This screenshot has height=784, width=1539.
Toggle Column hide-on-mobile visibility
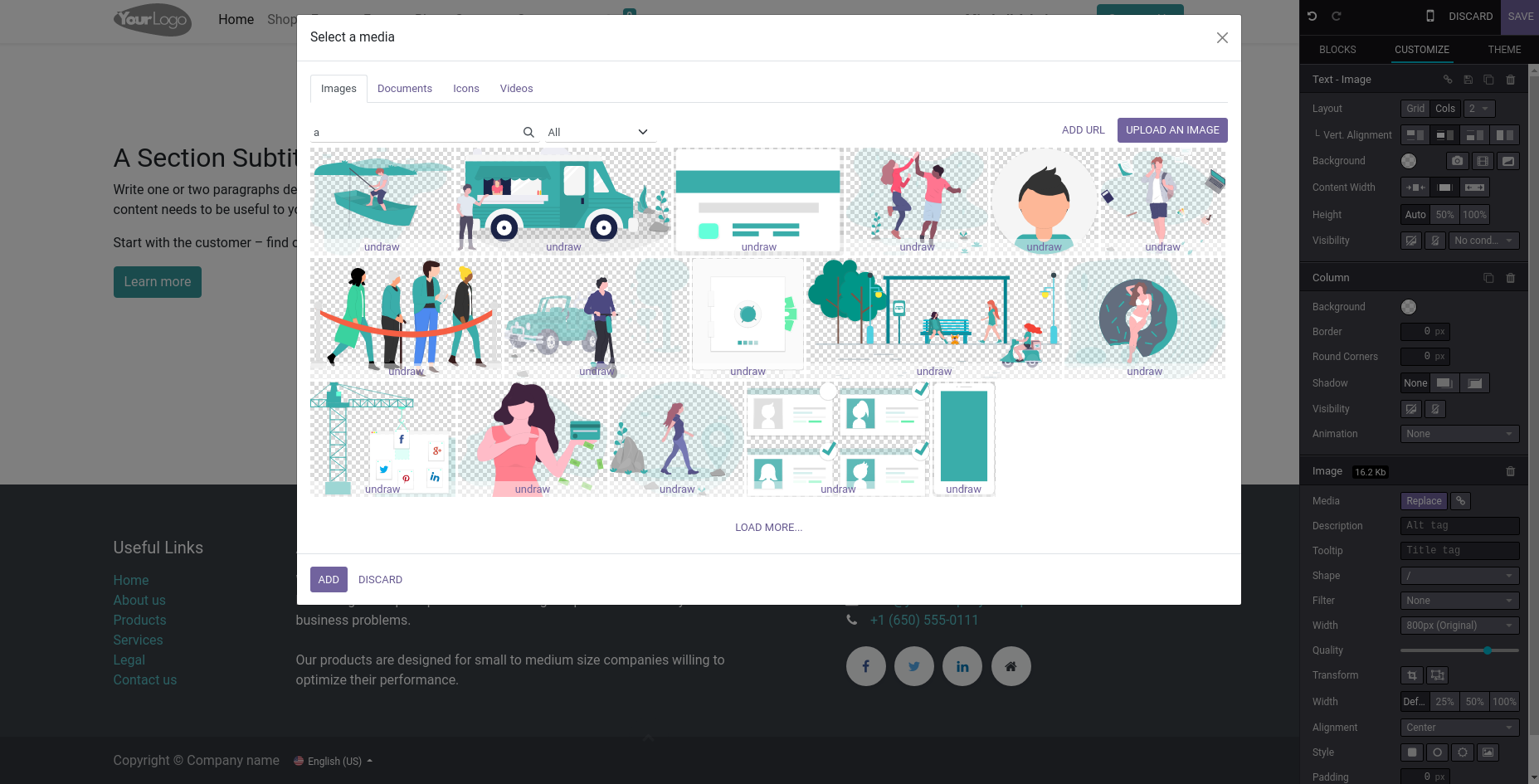click(1435, 409)
